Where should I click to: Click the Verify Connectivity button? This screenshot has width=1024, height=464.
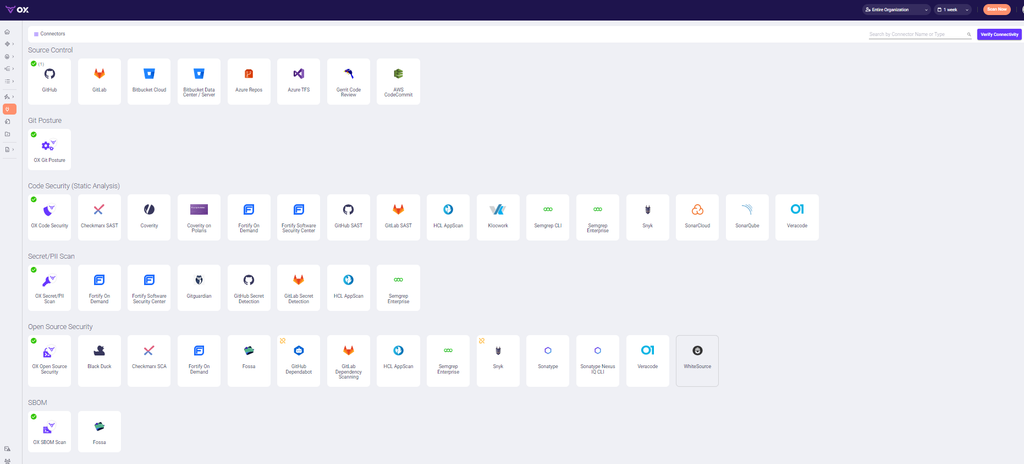(x=999, y=34)
